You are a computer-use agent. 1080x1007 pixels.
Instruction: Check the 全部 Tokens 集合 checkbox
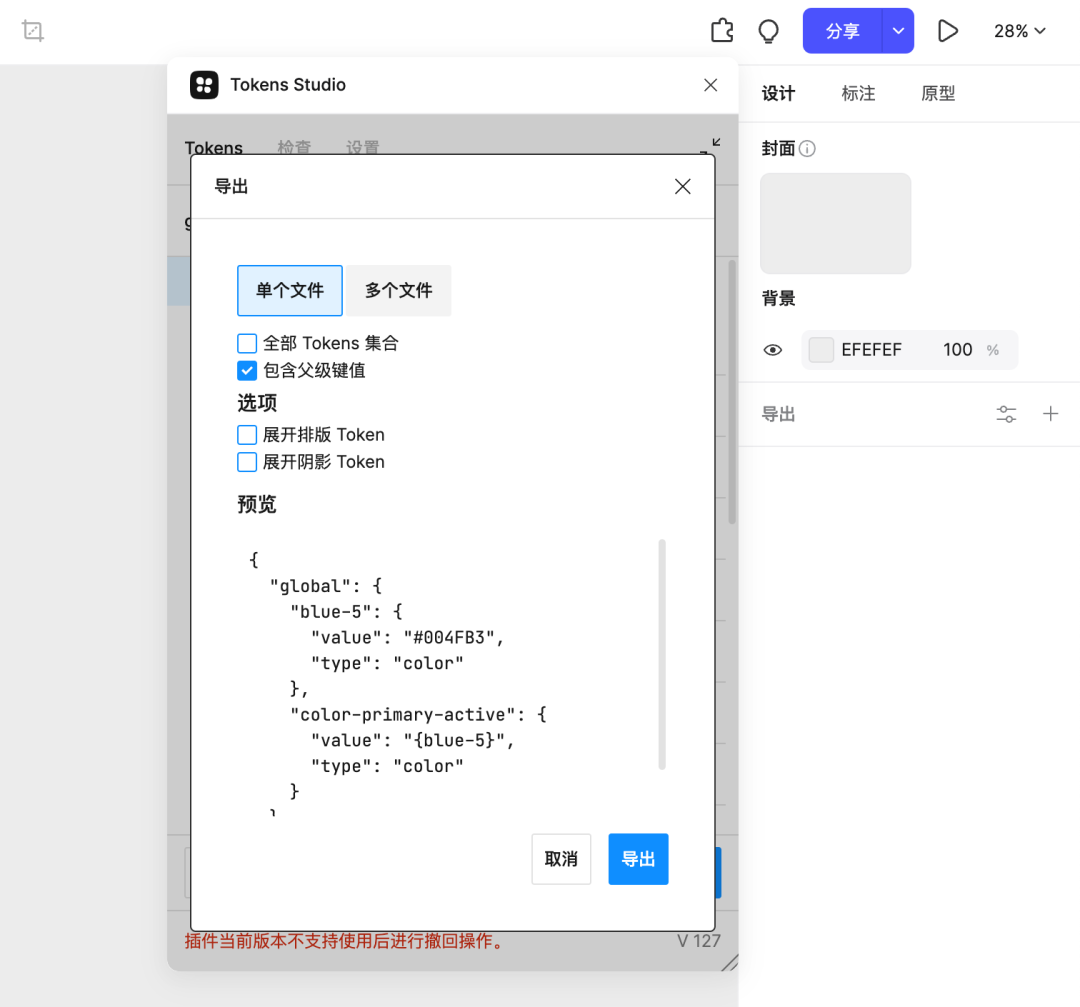(247, 343)
